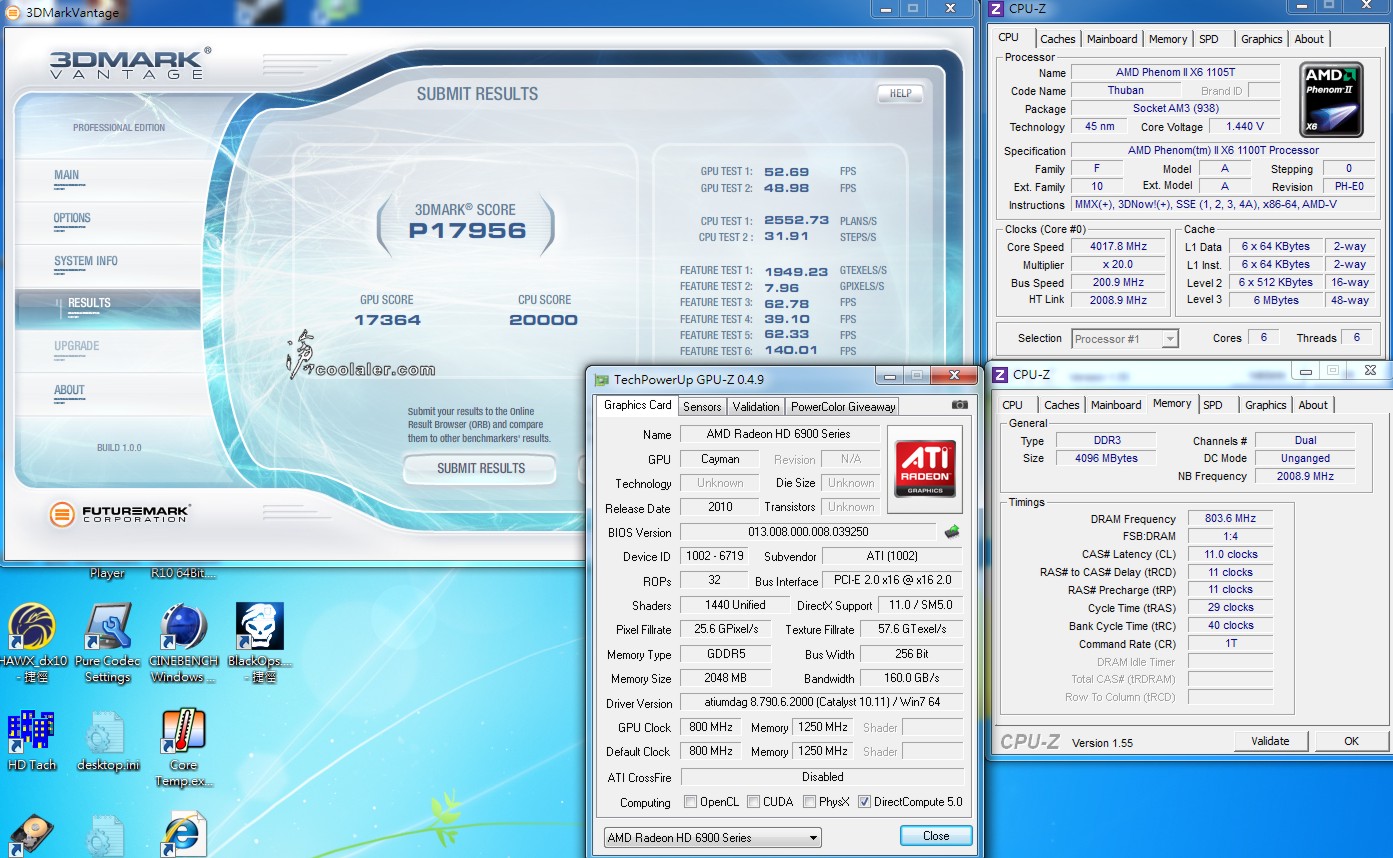Click title bar icon of CPU-Z memory window
This screenshot has width=1393, height=858.
tap(999, 375)
